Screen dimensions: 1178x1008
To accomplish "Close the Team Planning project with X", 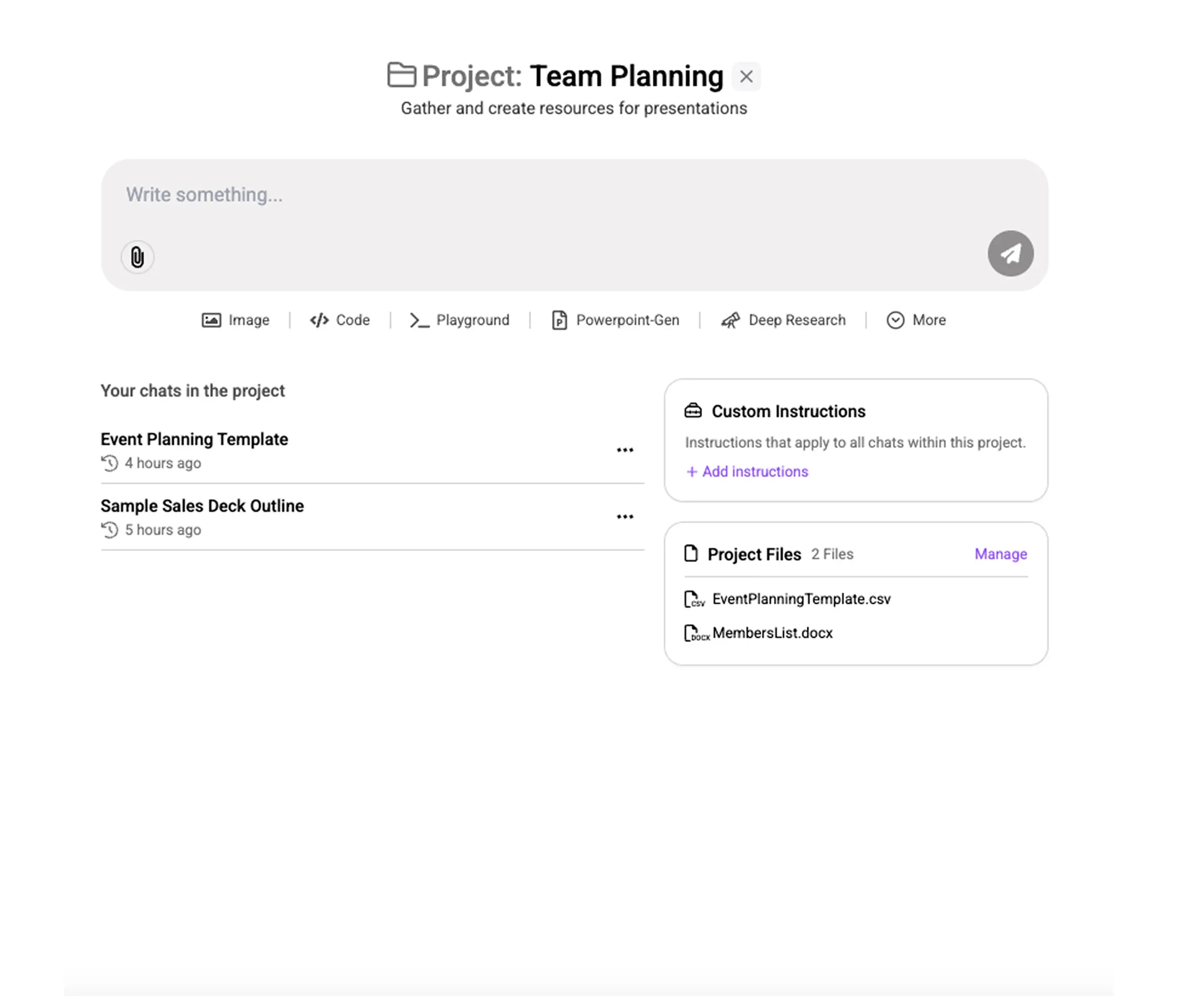I will (x=746, y=76).
